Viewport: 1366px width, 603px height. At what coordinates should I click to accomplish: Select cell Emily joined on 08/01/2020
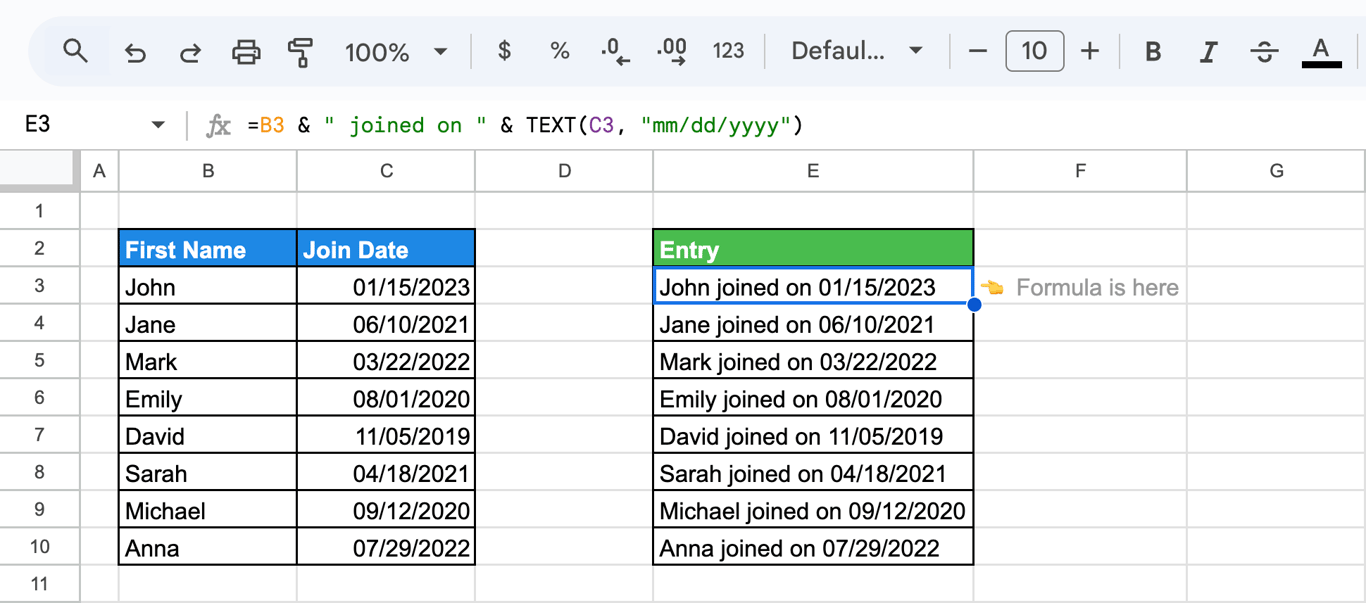[x=813, y=399]
